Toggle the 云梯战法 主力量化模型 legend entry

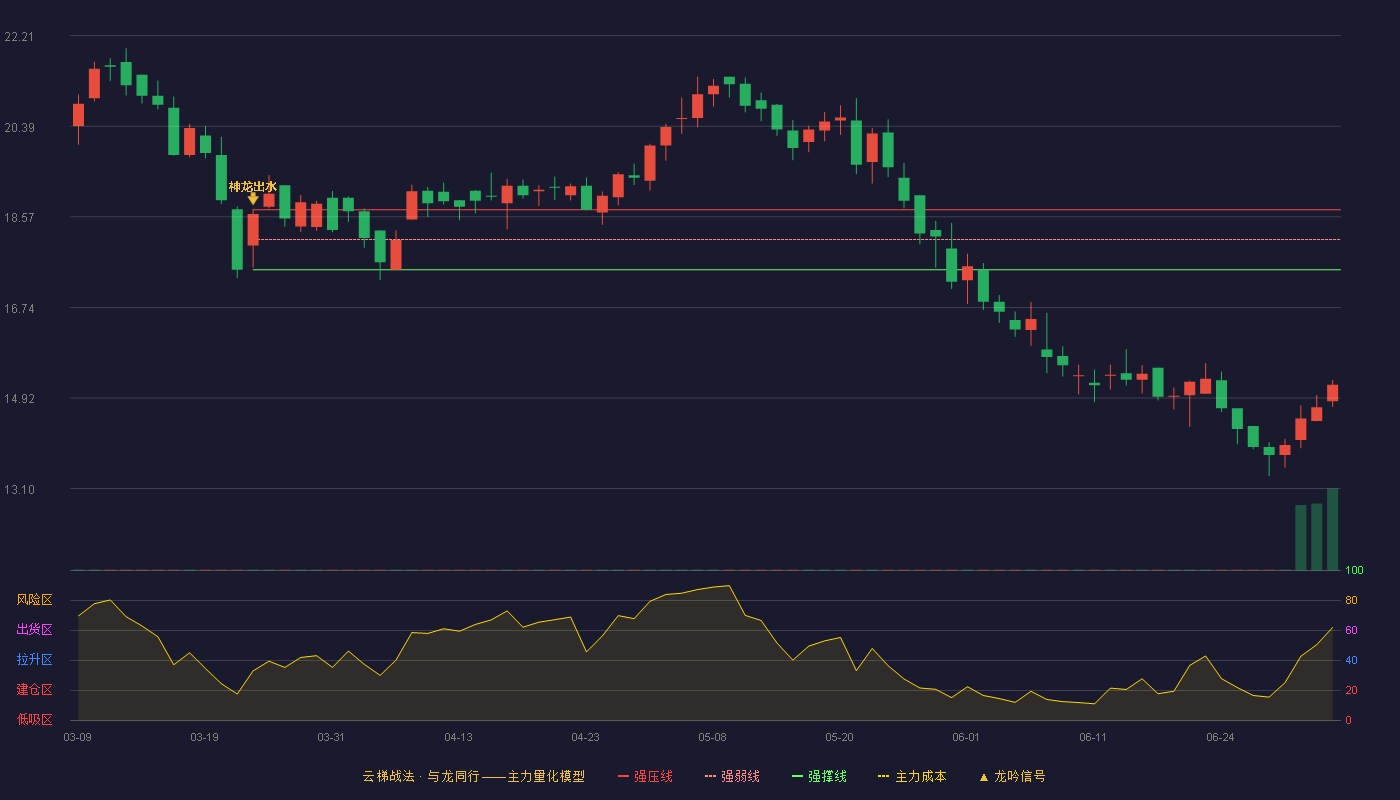tap(473, 776)
